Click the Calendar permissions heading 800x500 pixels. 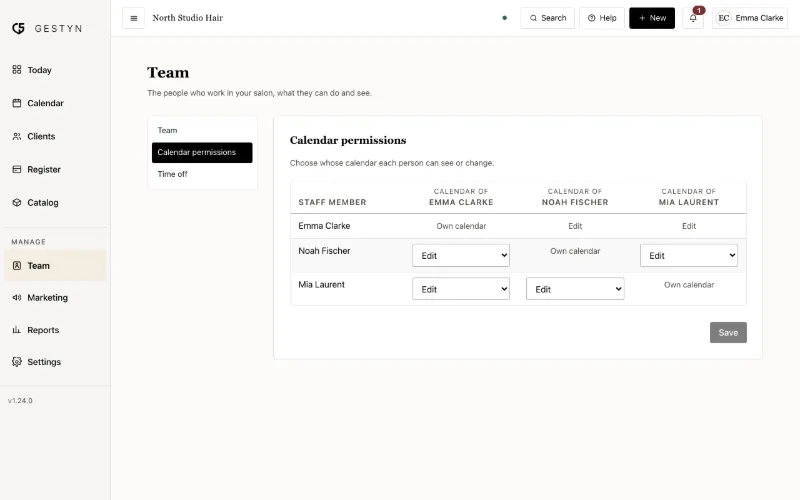(x=348, y=140)
